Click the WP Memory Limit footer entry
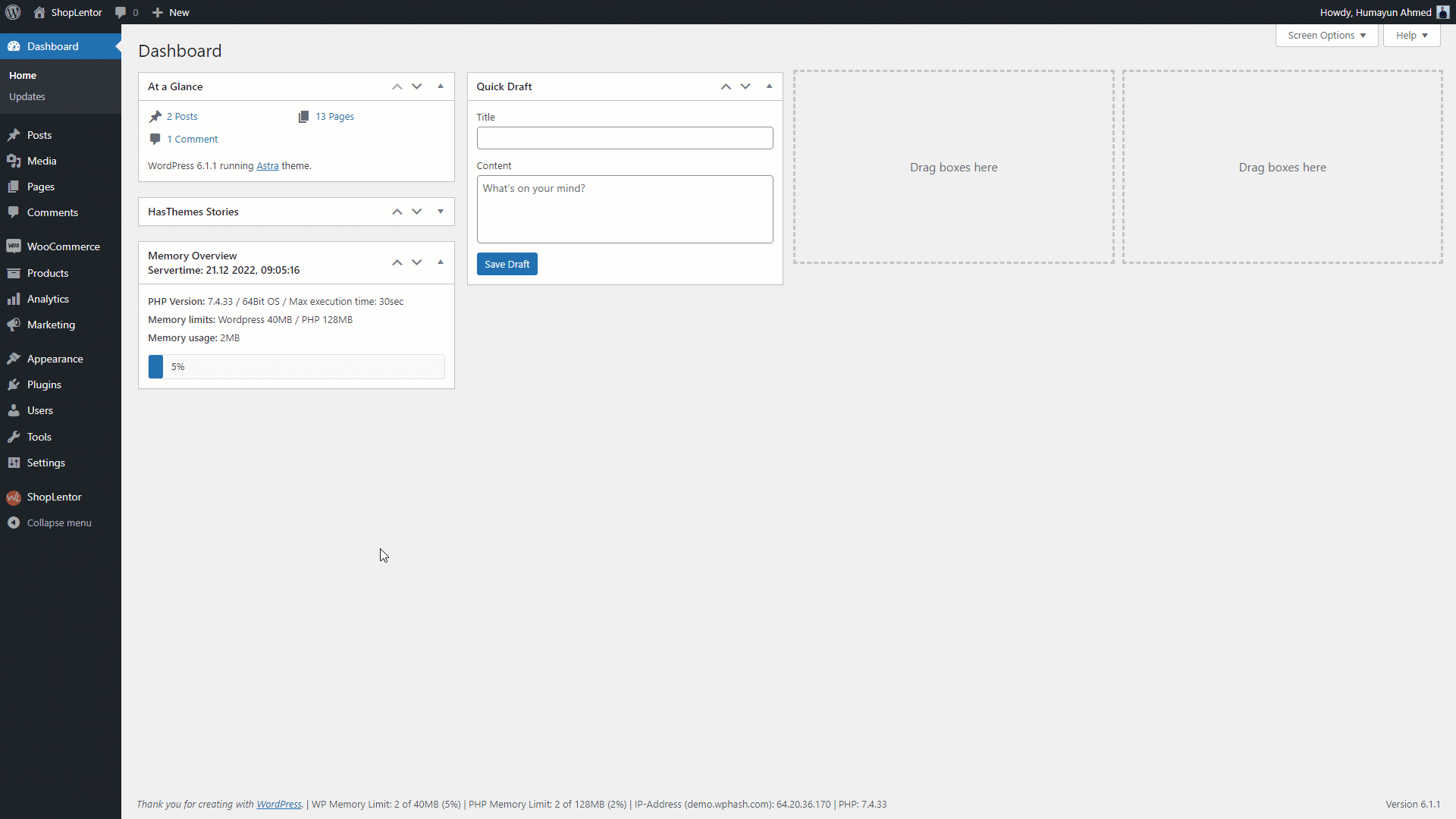 coord(386,804)
